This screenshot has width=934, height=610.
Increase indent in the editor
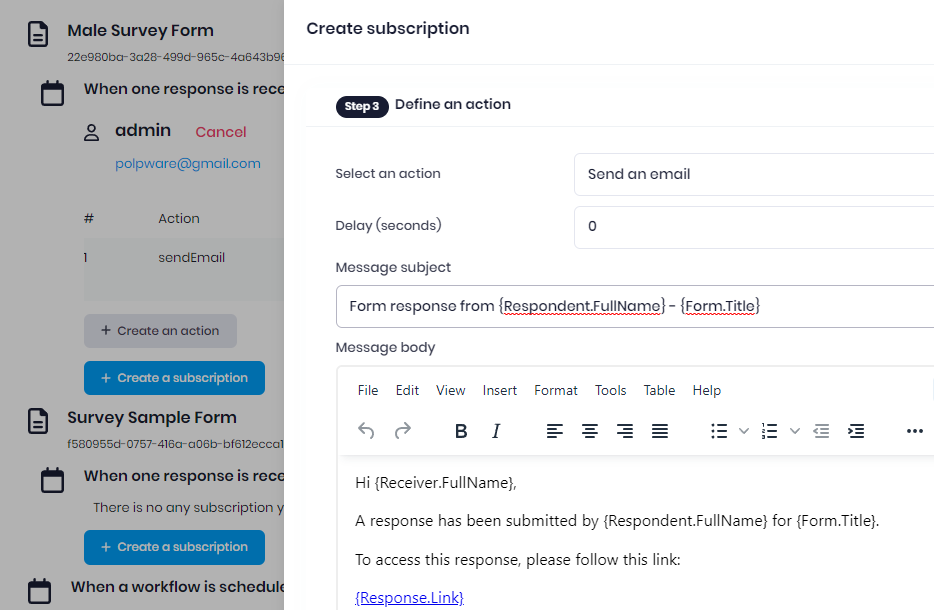(856, 431)
